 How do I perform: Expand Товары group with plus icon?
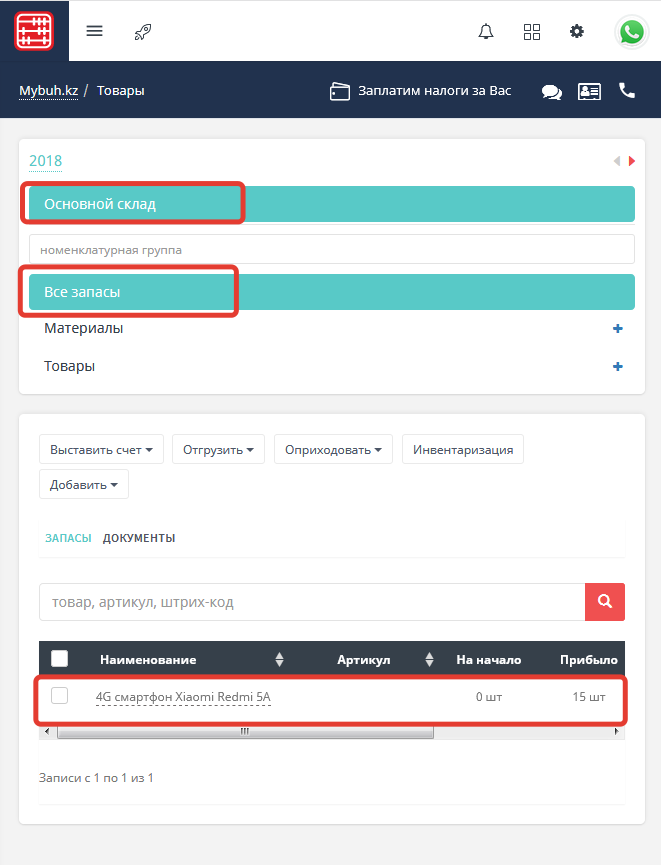[x=617, y=367]
